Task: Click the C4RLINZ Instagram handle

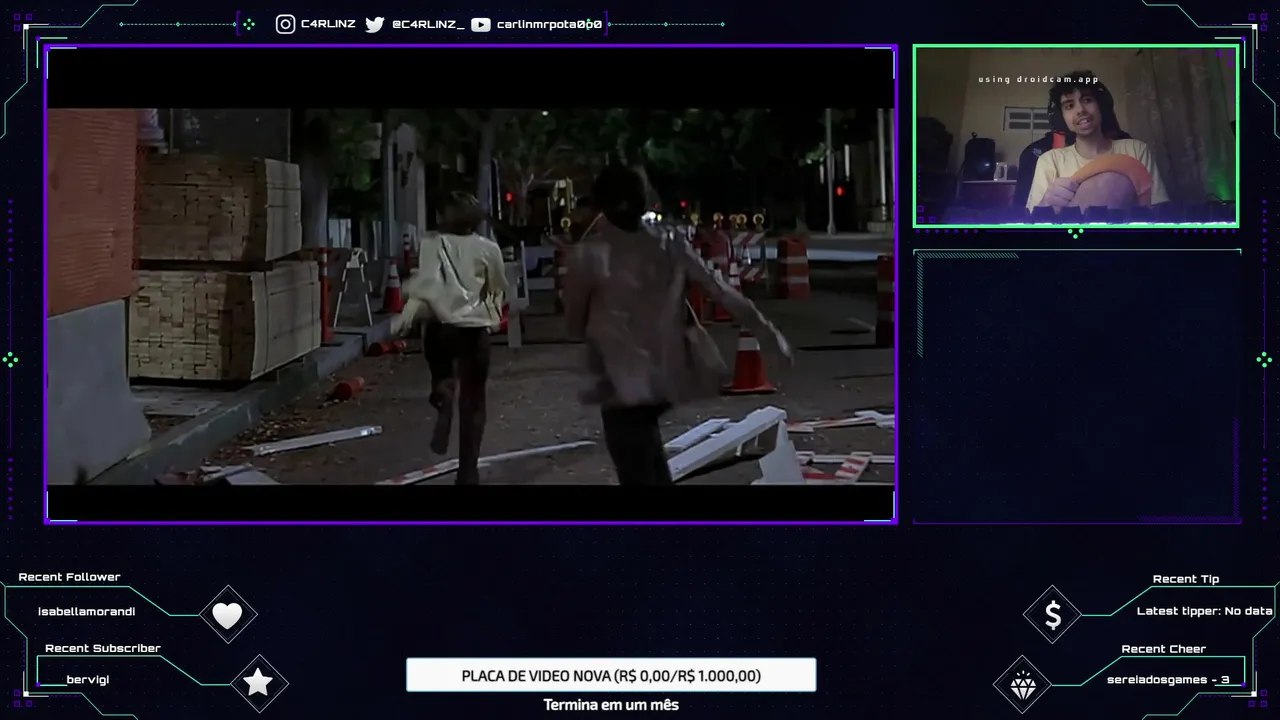Action: 328,24
